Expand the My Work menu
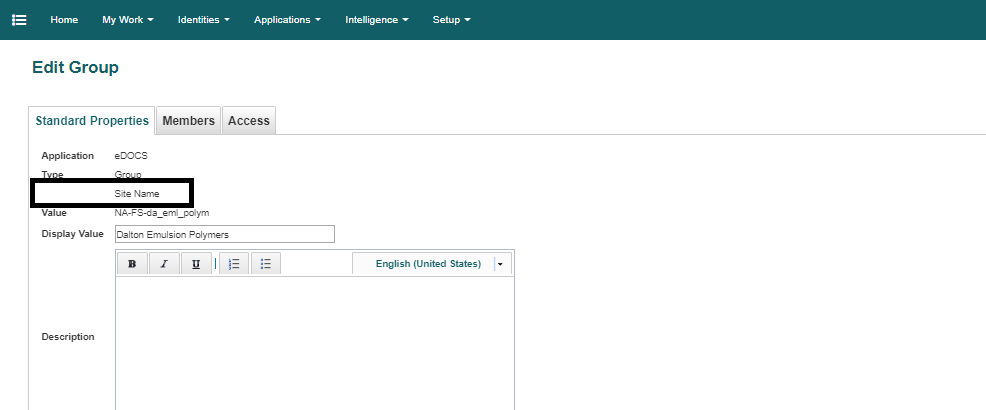 click(x=127, y=20)
